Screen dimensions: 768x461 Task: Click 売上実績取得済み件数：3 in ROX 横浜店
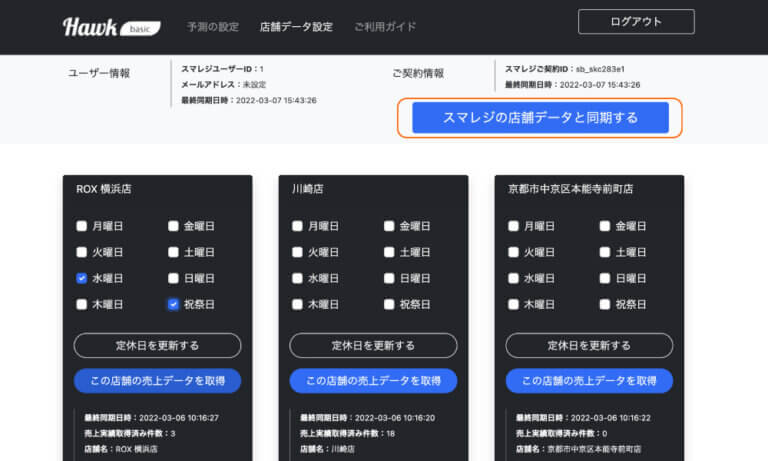(130, 434)
